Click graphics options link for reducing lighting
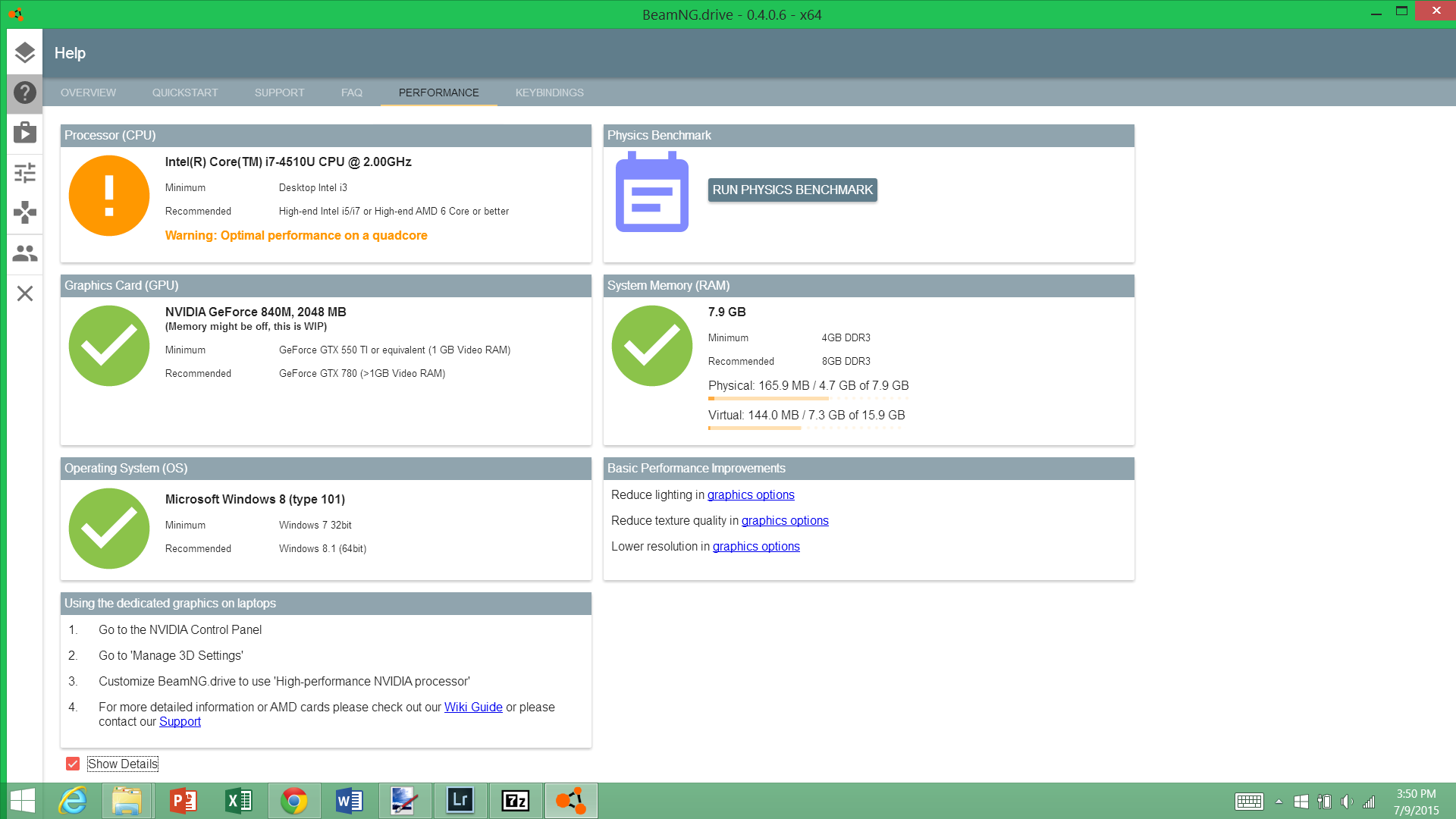This screenshot has width=1456, height=819. 751,494
